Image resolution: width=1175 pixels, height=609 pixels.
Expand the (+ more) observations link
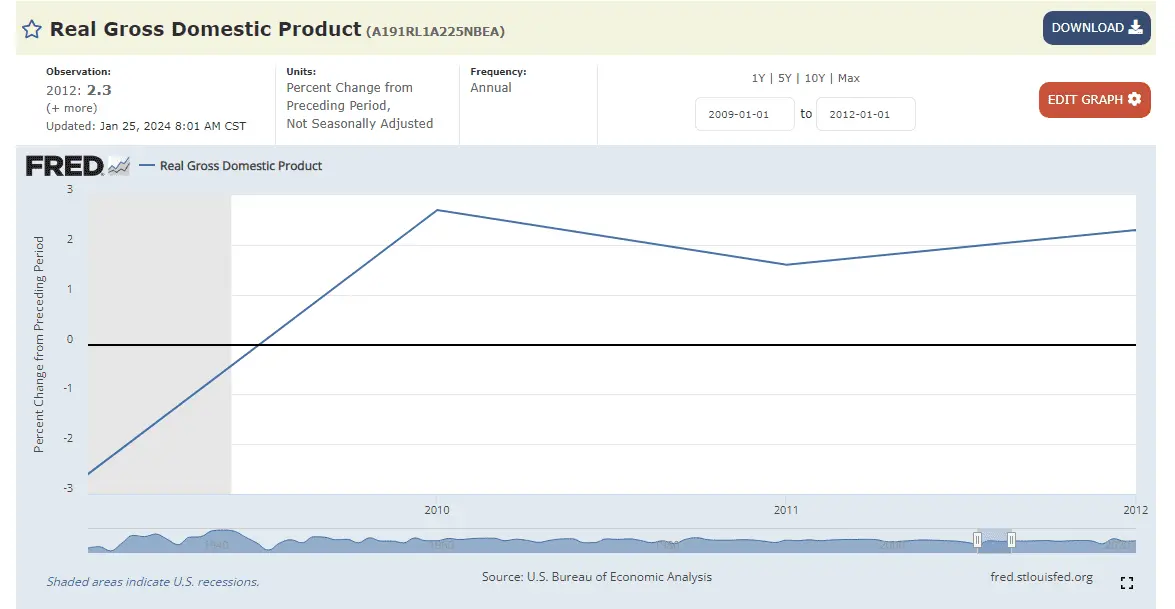coord(71,108)
